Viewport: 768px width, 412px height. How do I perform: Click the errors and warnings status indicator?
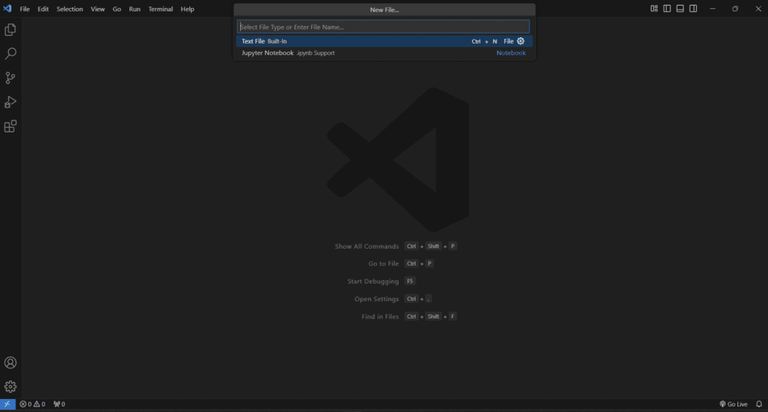32,404
